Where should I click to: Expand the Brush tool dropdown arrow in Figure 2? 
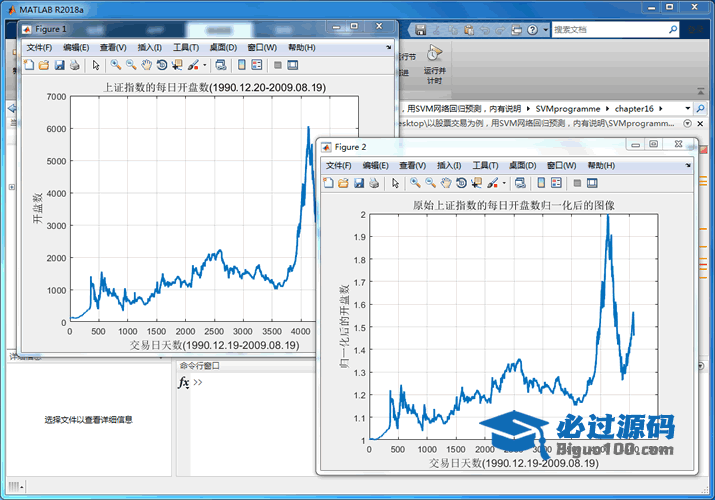click(x=506, y=183)
